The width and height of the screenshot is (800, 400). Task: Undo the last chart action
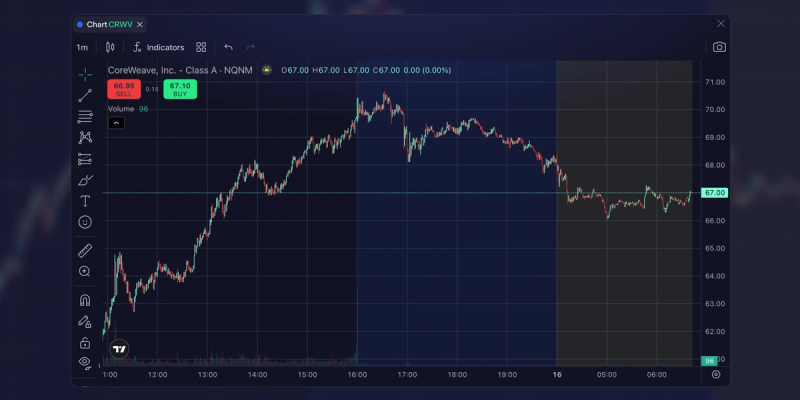229,47
